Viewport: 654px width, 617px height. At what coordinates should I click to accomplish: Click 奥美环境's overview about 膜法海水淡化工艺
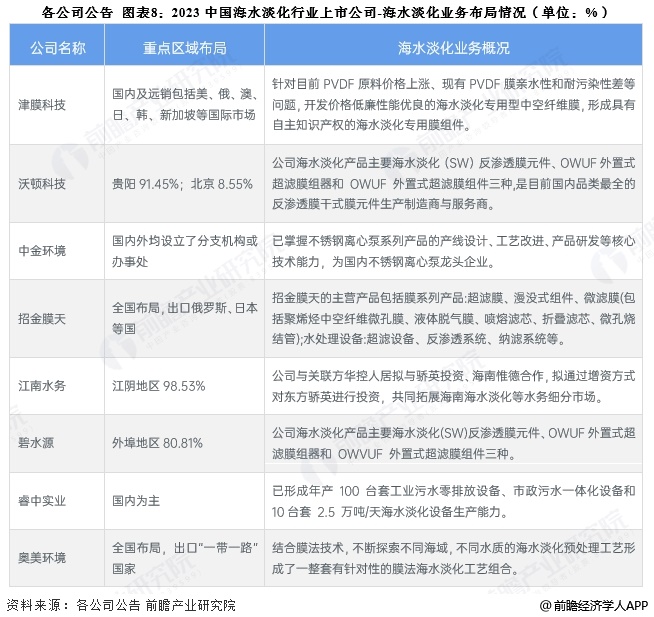(453, 558)
